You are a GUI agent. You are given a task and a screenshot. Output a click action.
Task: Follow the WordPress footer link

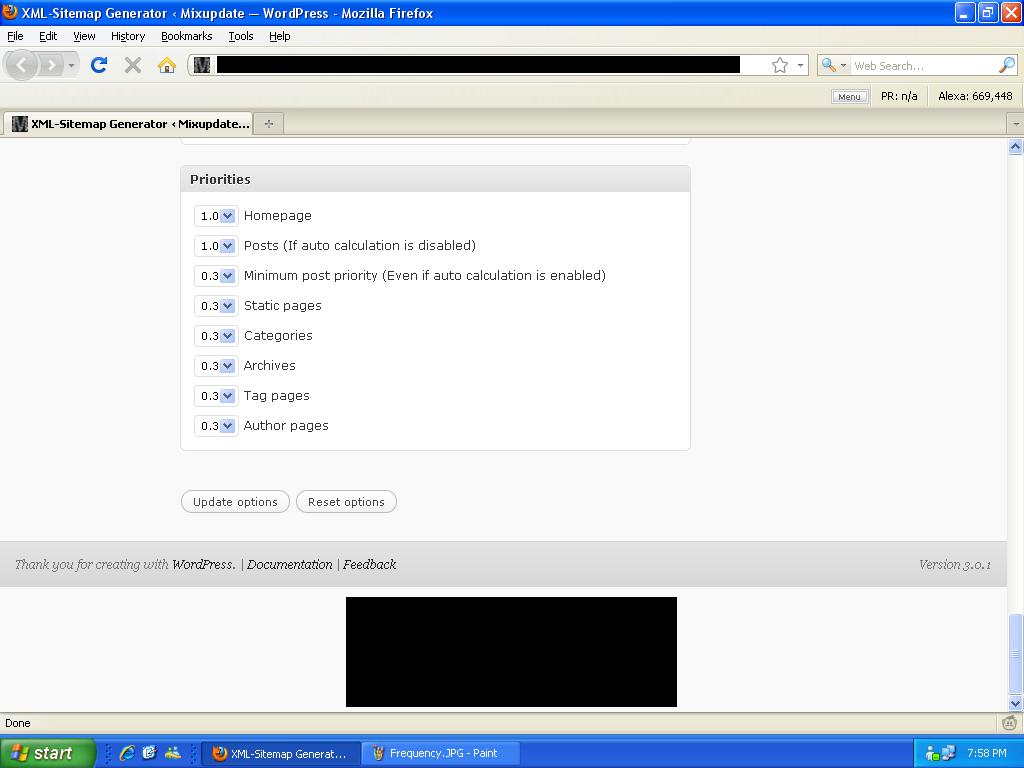coord(203,564)
